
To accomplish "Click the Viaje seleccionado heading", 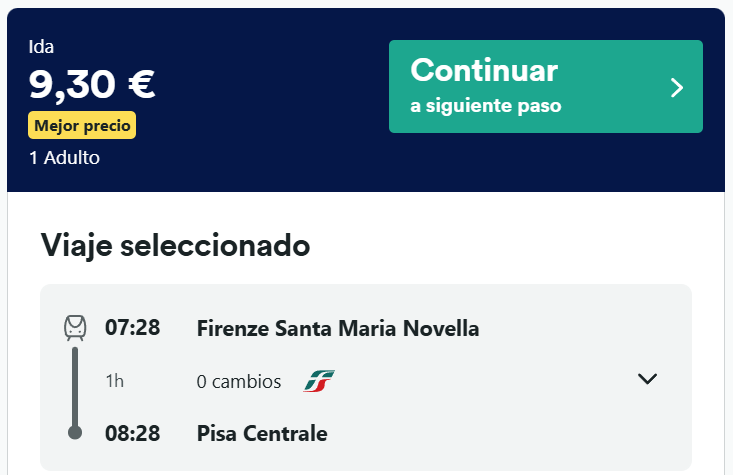I will [175, 245].
